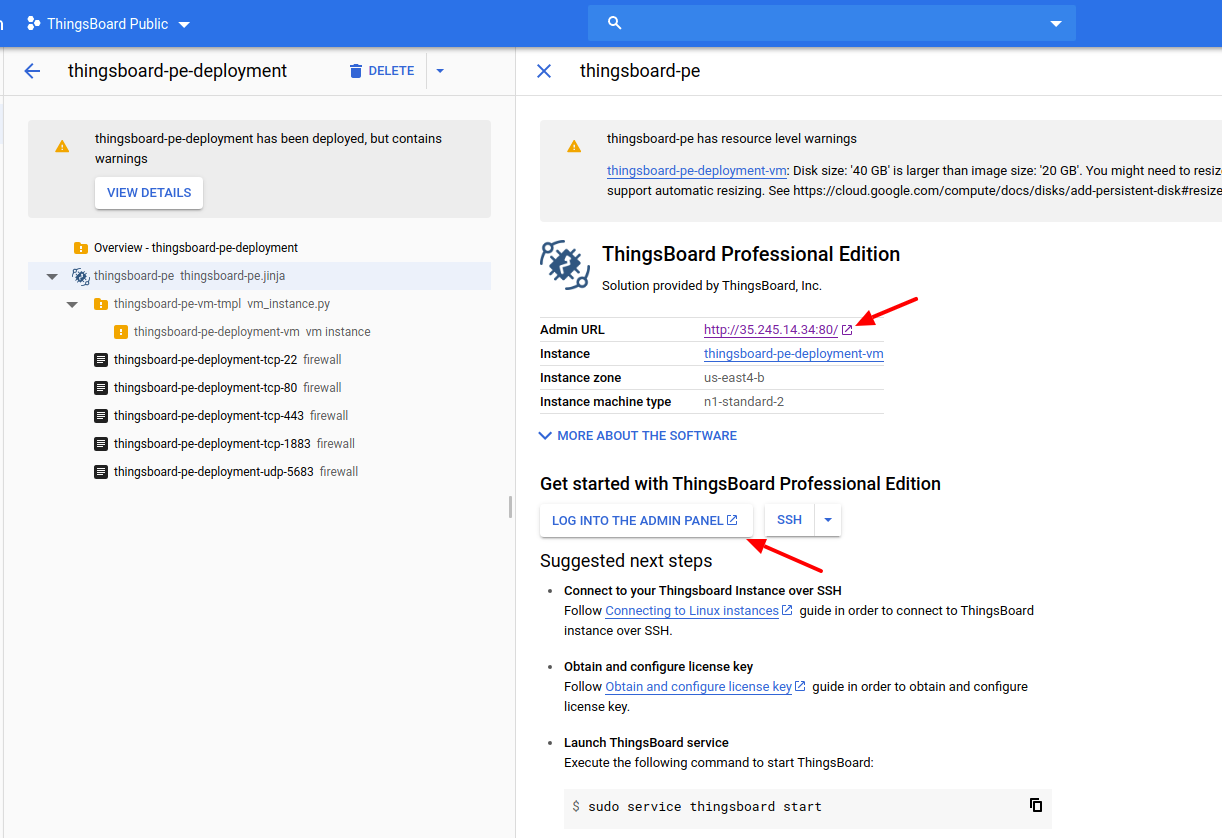1222x838 pixels.
Task: Expand MORE ABOUT THE SOFTWARE
Action: click(x=638, y=436)
